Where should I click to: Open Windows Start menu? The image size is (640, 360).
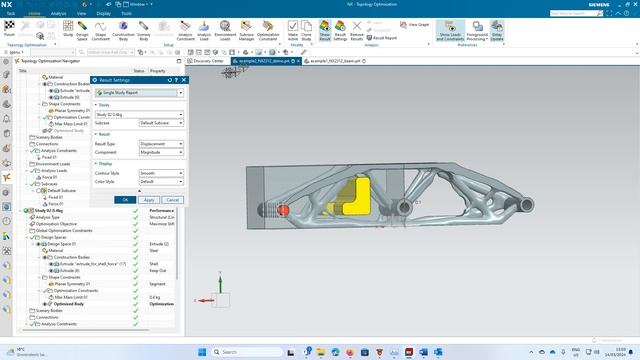(x=202, y=352)
